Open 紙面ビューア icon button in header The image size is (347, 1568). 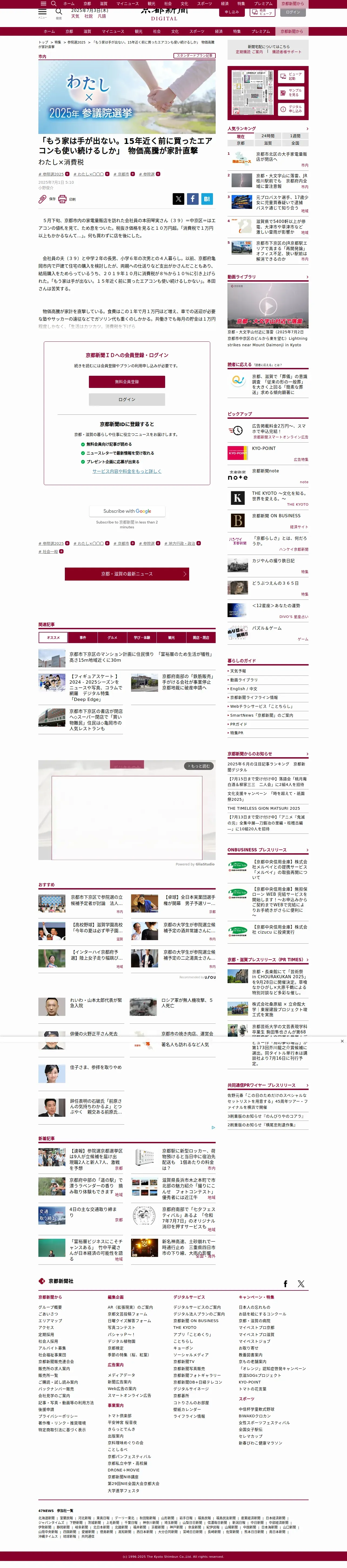[x=262, y=12]
